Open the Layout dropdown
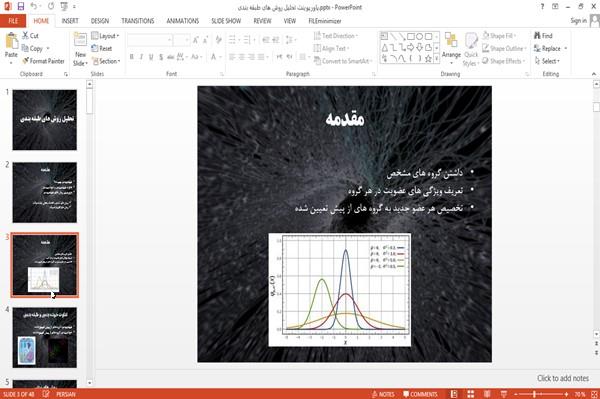Screen dimensions: 600x399 [x=105, y=36]
